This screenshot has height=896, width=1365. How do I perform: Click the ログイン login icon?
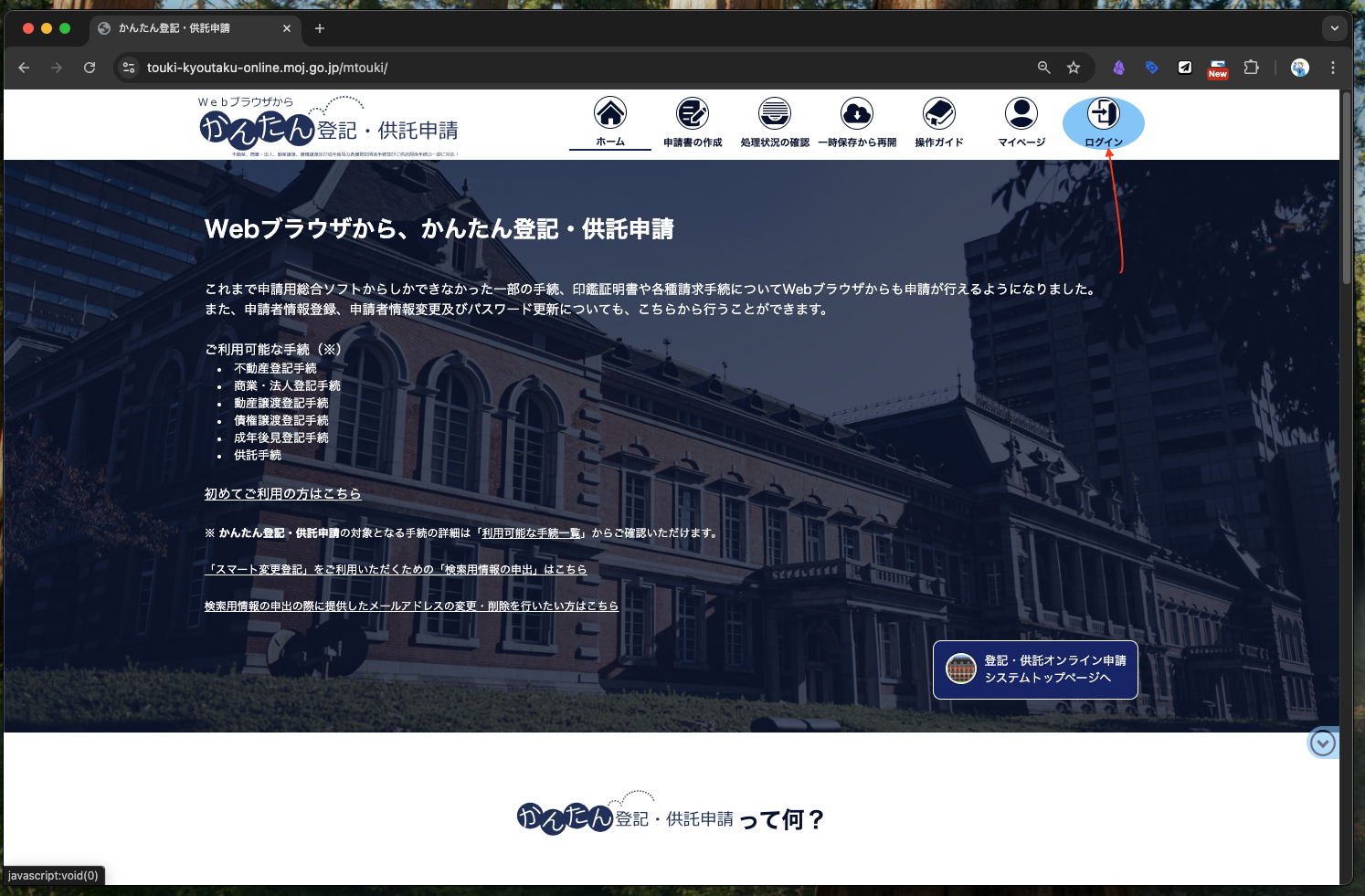[x=1103, y=114]
